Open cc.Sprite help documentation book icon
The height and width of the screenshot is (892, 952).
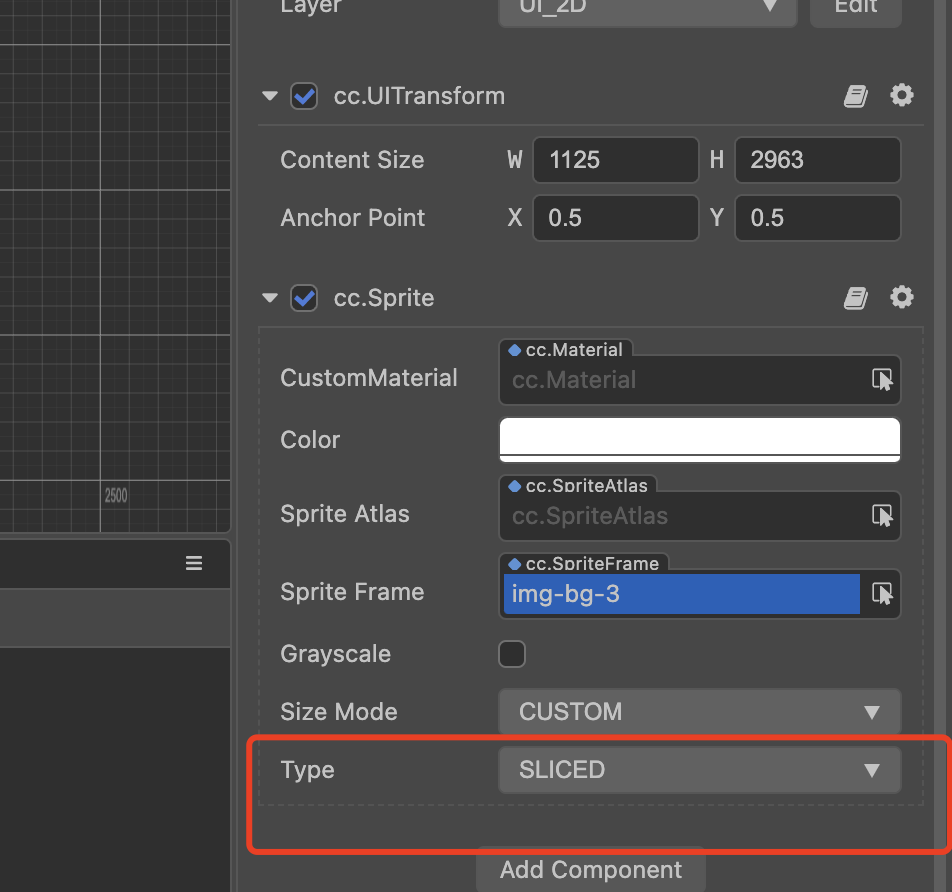[x=855, y=298]
